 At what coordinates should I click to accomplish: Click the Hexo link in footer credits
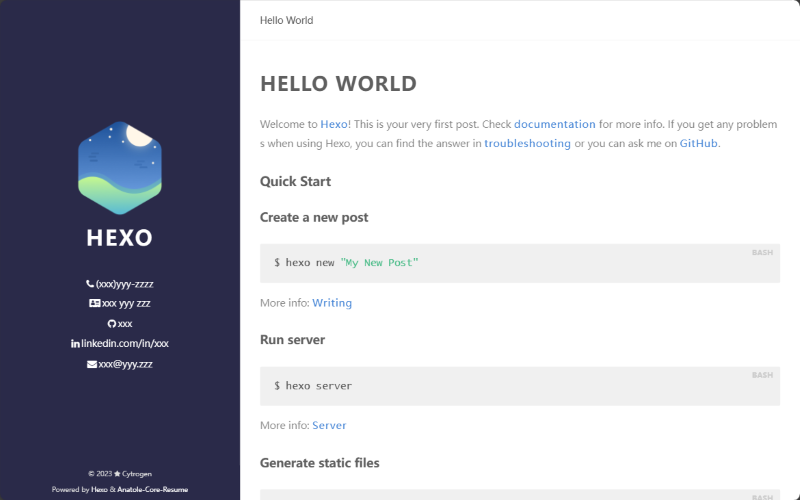click(99, 490)
